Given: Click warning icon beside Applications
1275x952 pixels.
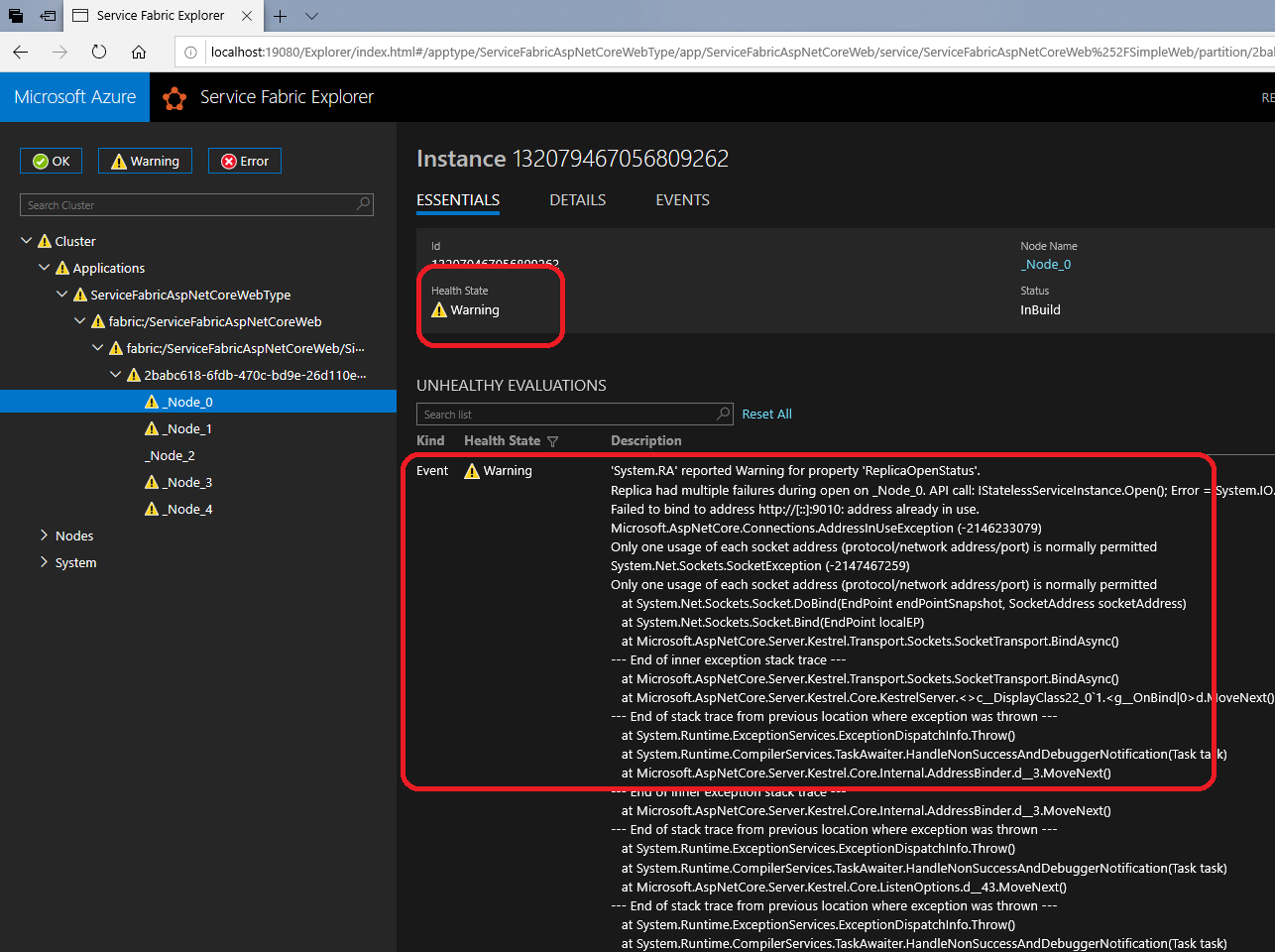Looking at the screenshot, I should 62,268.
